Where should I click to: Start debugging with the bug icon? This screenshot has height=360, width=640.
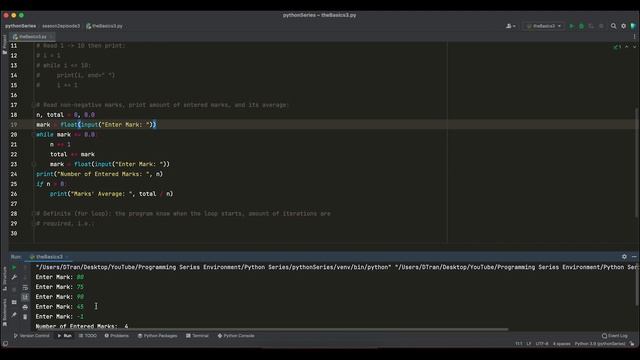(x=581, y=26)
